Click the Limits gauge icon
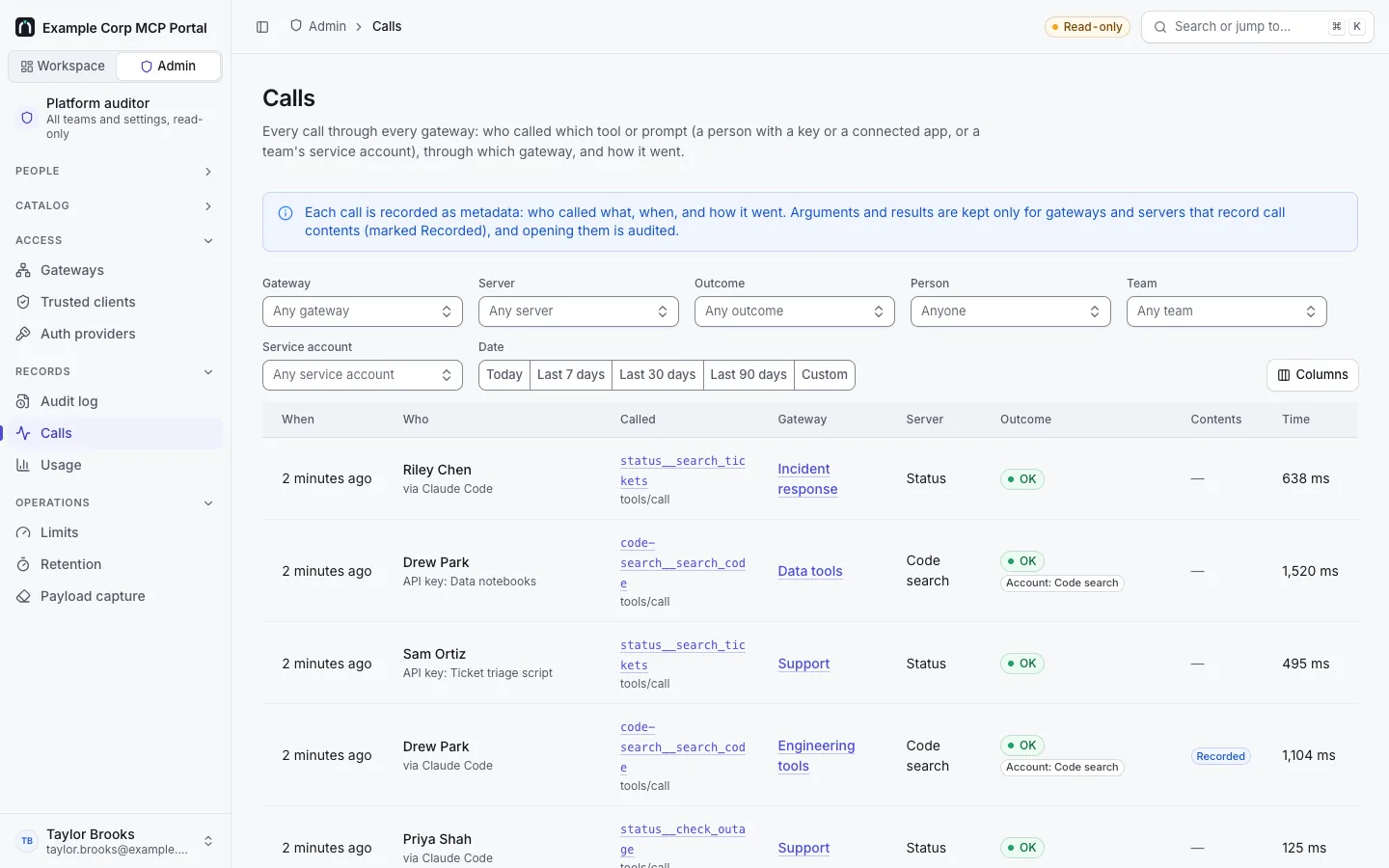1389x868 pixels. [23, 532]
